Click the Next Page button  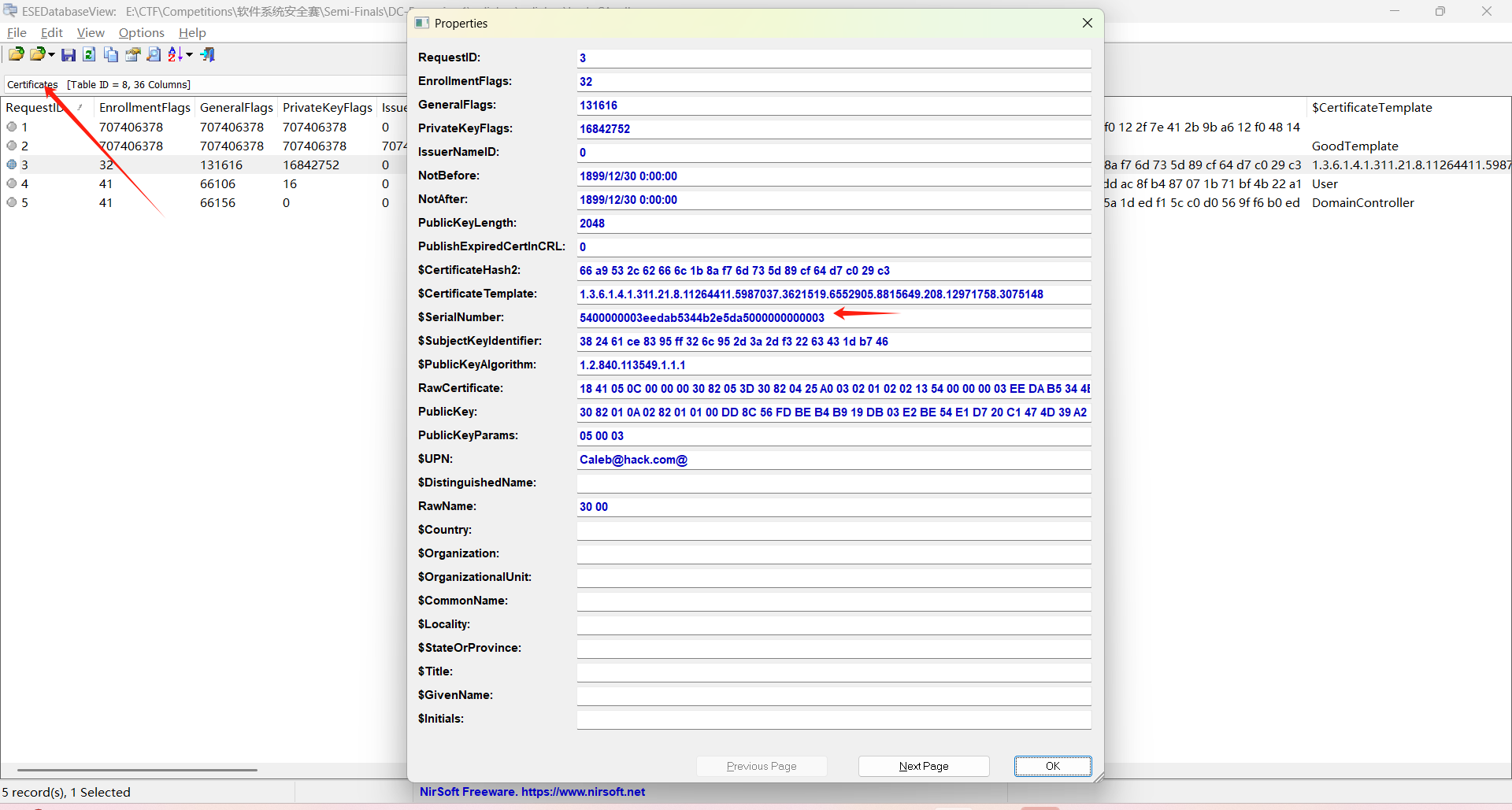coord(923,766)
